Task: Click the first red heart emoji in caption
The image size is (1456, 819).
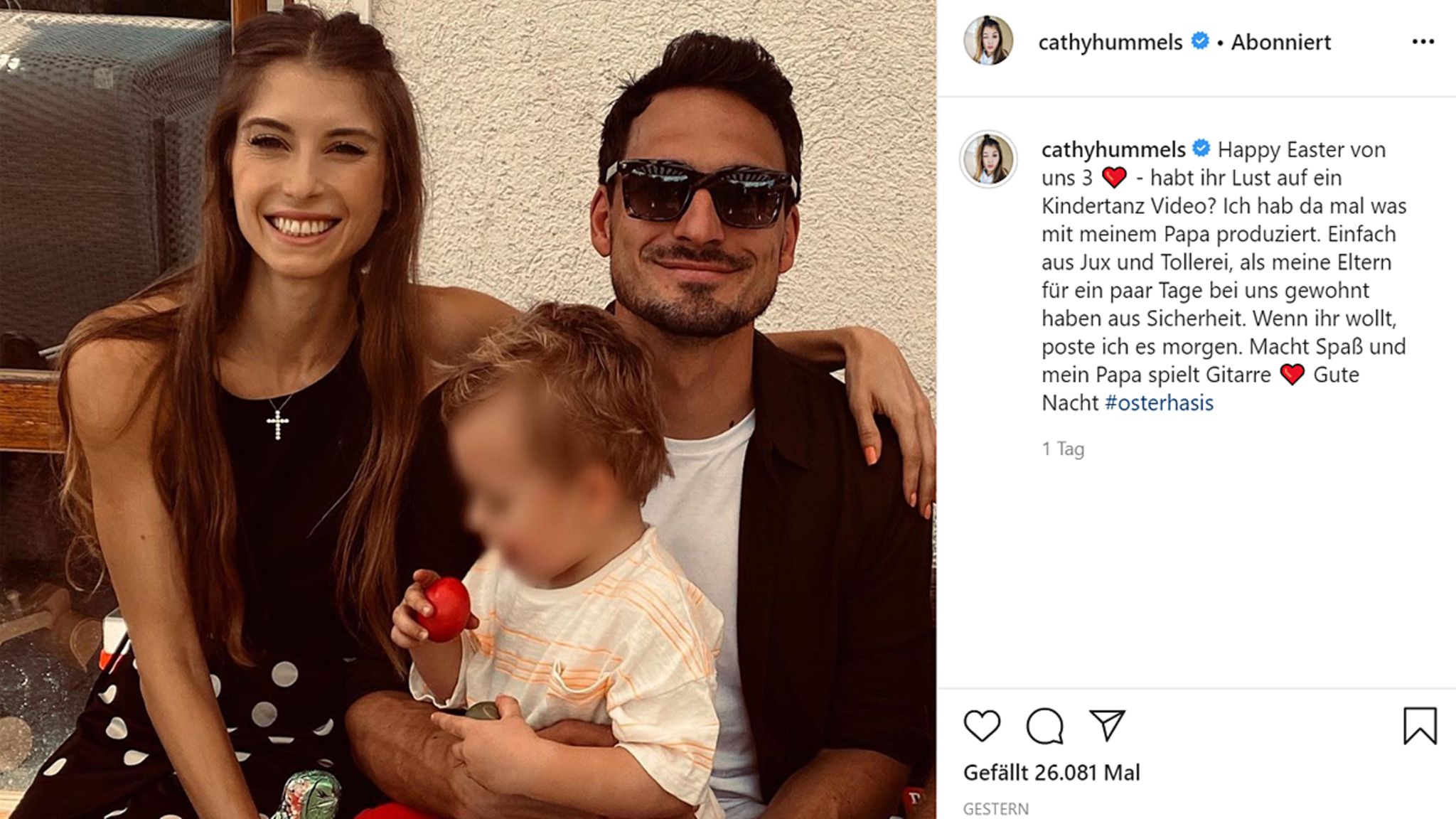Action: (x=1114, y=177)
